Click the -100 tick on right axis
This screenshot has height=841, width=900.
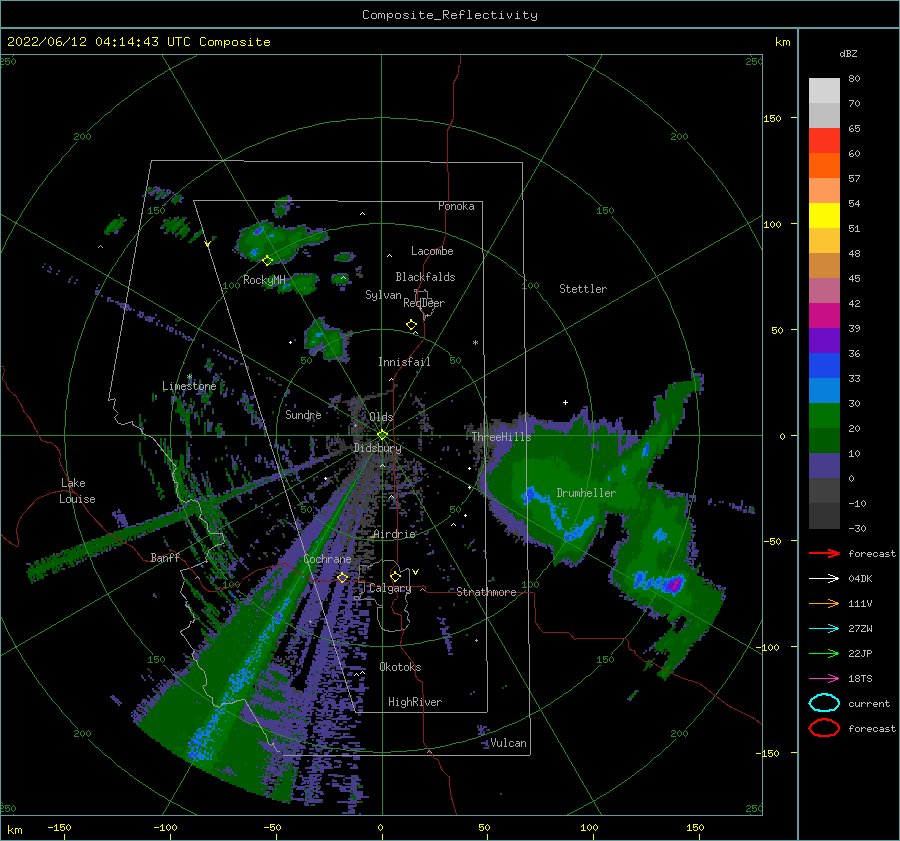[x=769, y=648]
